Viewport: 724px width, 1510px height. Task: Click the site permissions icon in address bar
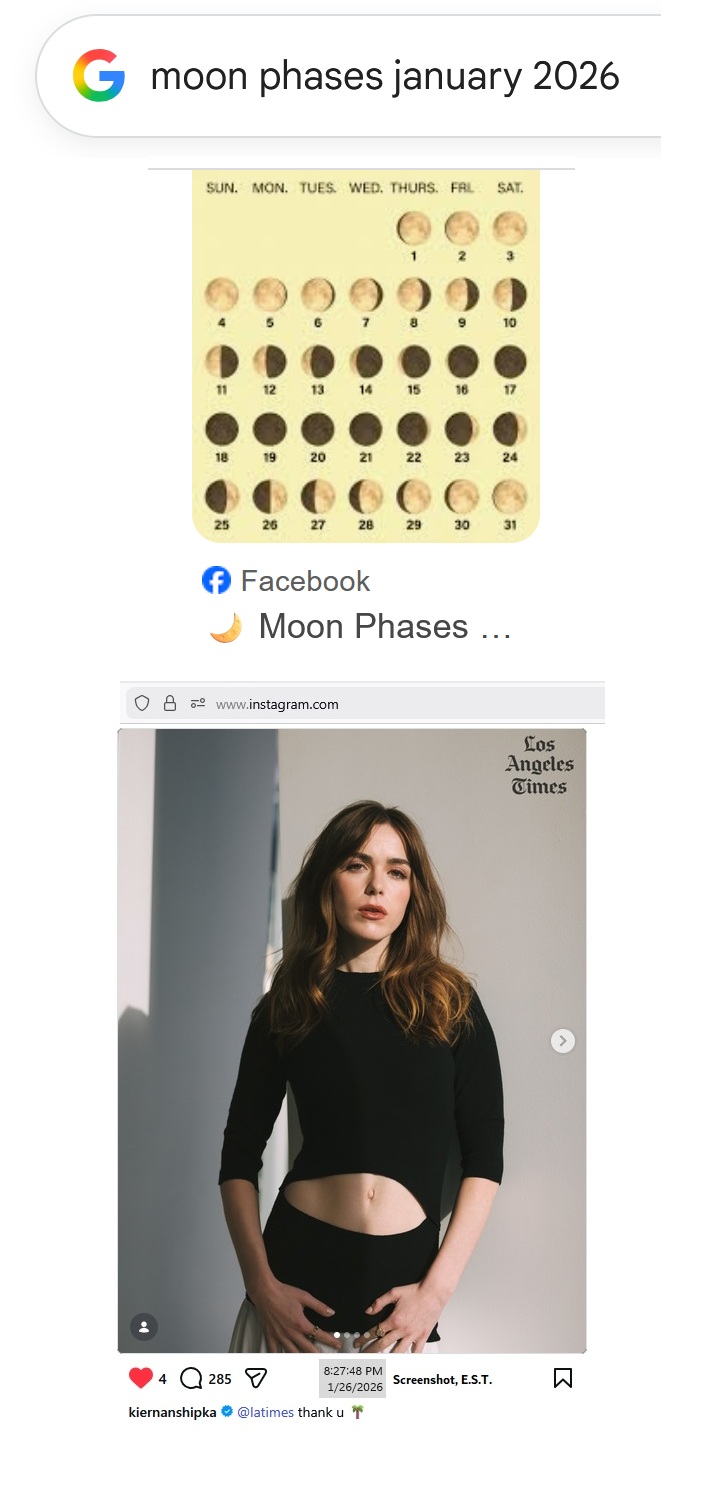[x=197, y=704]
